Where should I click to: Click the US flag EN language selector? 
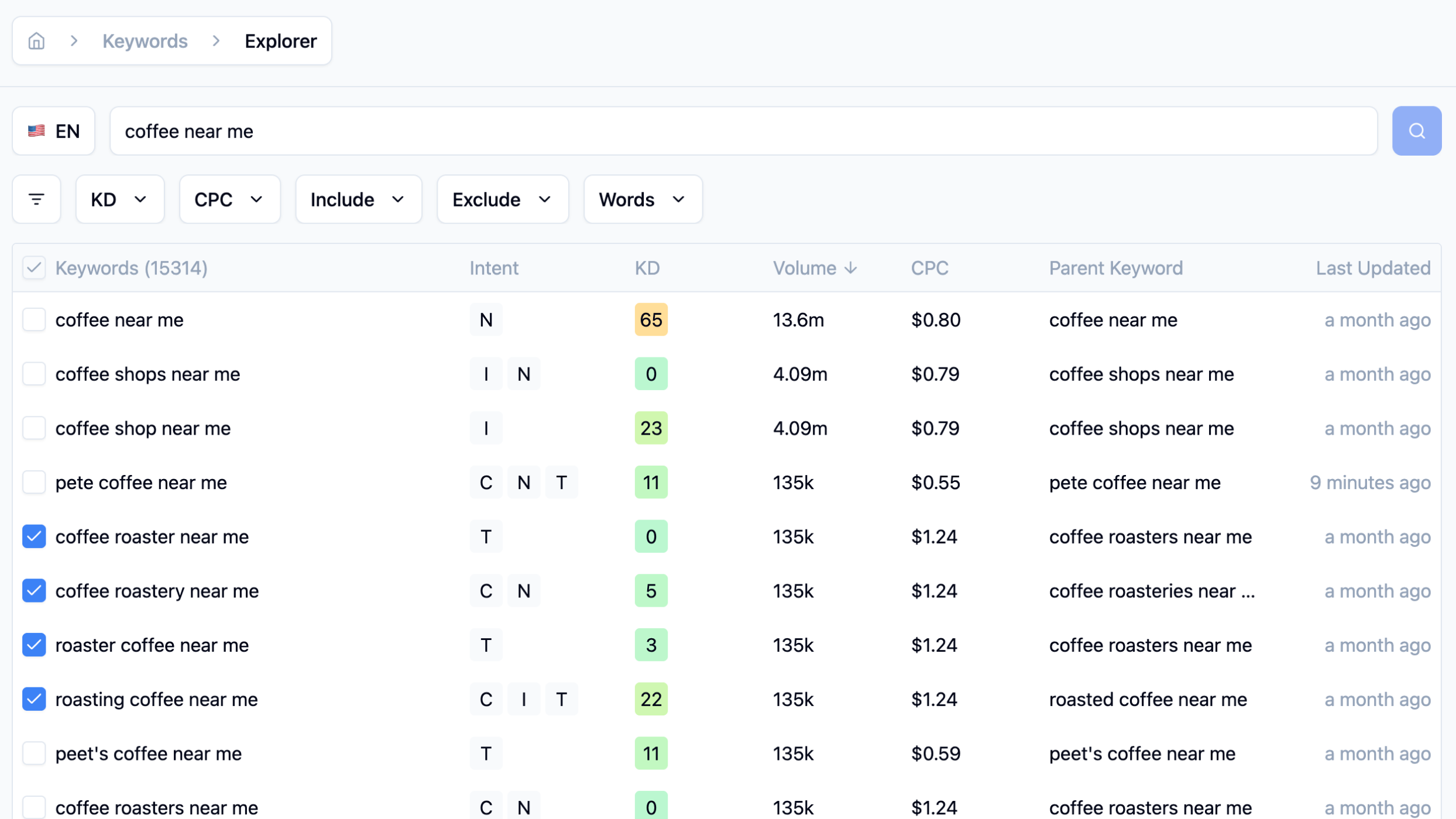point(54,131)
